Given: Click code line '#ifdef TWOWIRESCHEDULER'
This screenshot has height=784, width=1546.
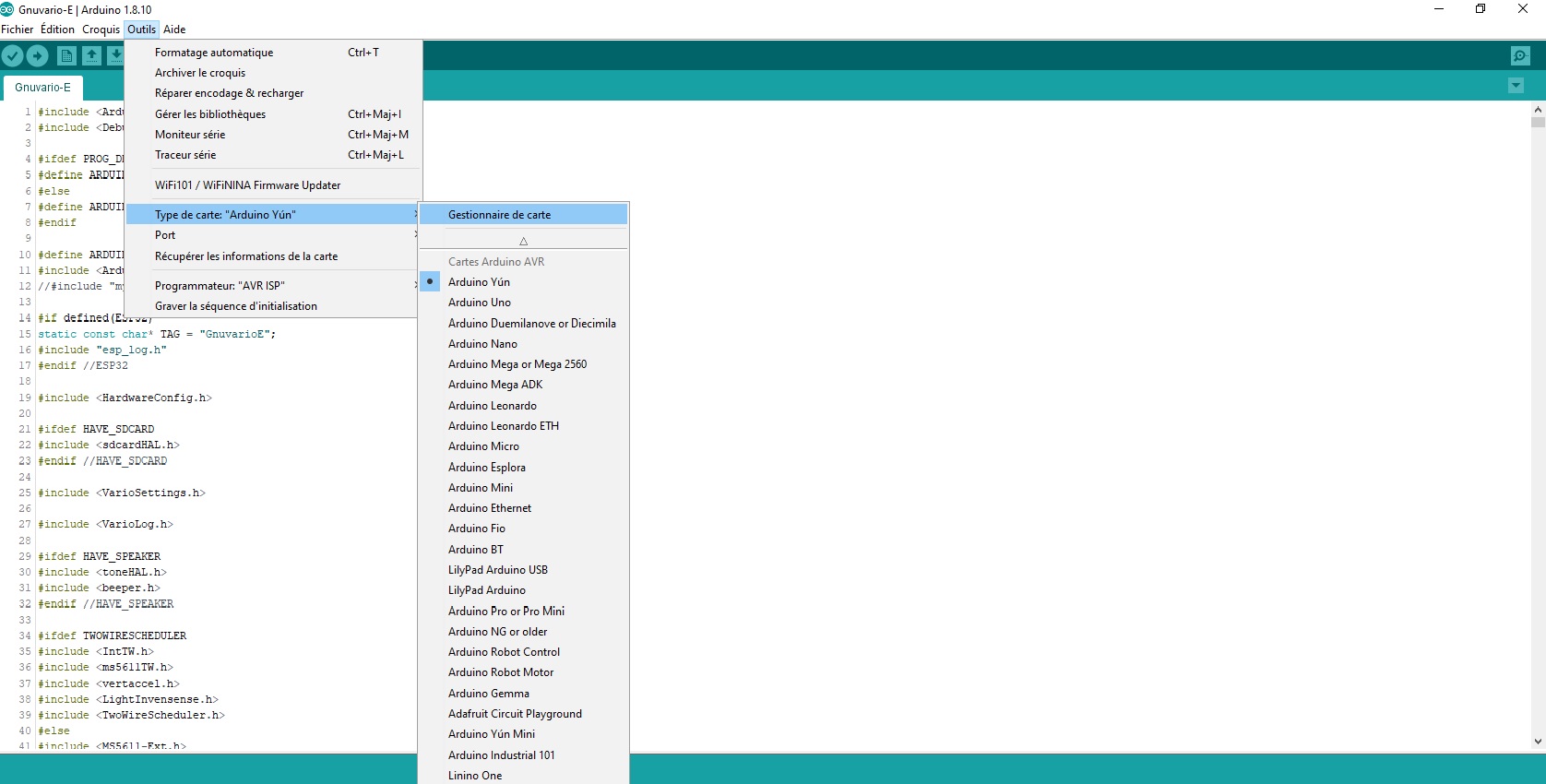Looking at the screenshot, I should [112, 636].
